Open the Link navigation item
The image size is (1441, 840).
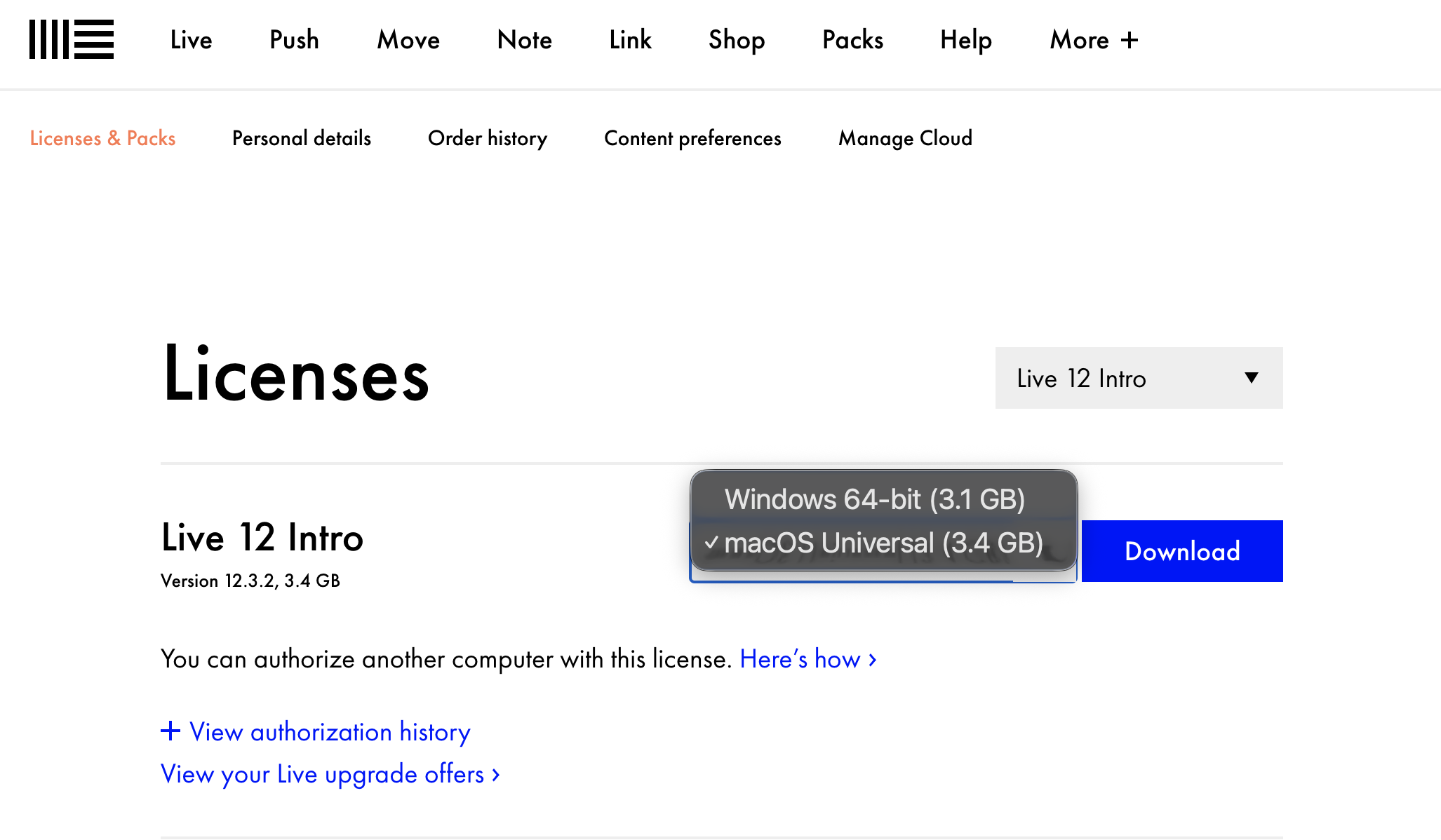630,40
